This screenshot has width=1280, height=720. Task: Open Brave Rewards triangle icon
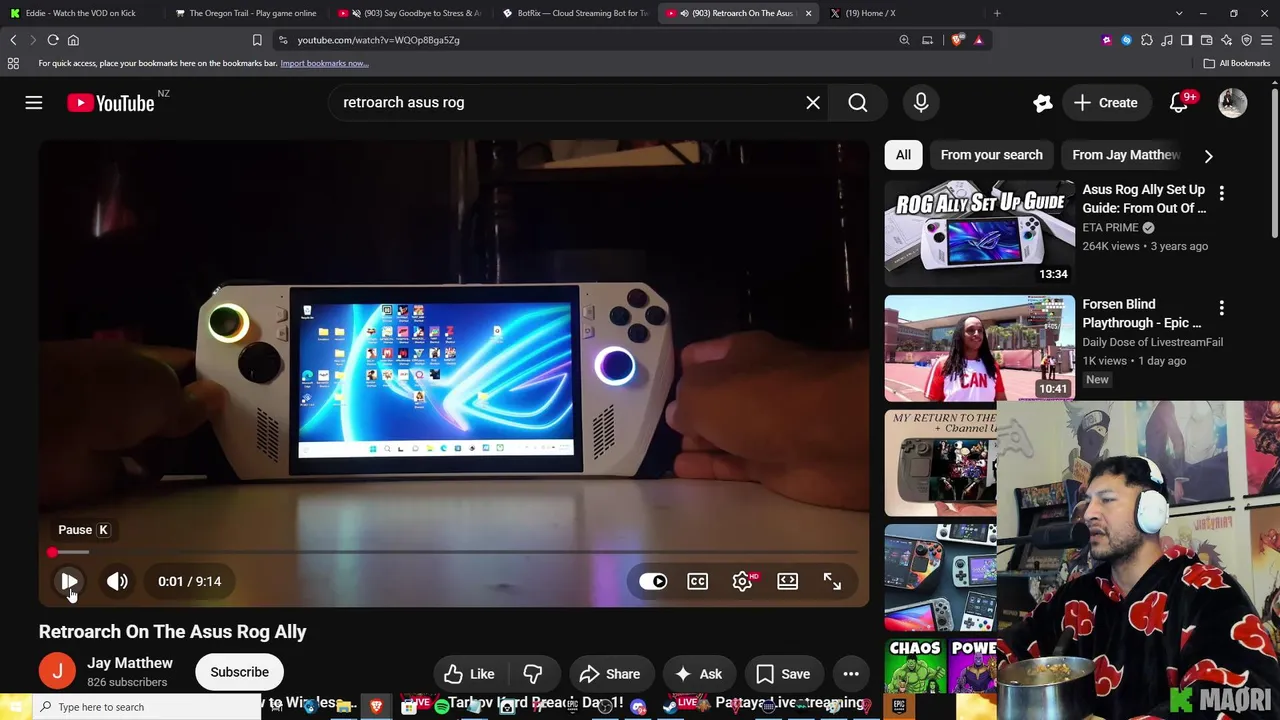pyautogui.click(x=978, y=40)
